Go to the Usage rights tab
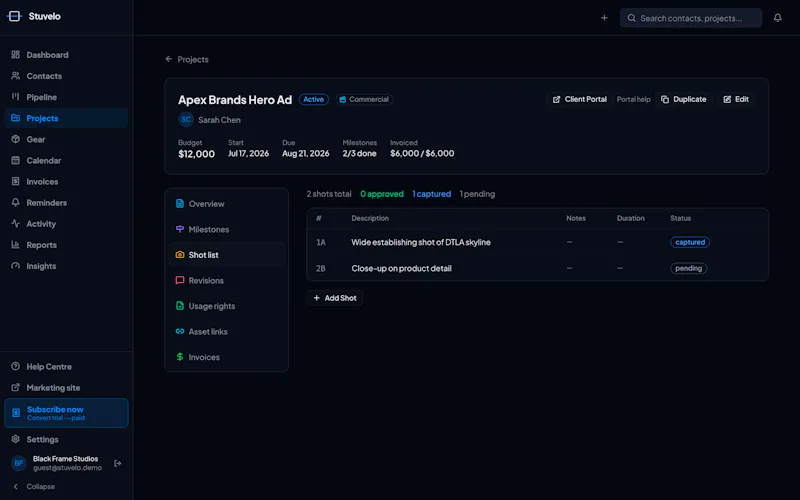This screenshot has height=500, width=800. point(227,306)
